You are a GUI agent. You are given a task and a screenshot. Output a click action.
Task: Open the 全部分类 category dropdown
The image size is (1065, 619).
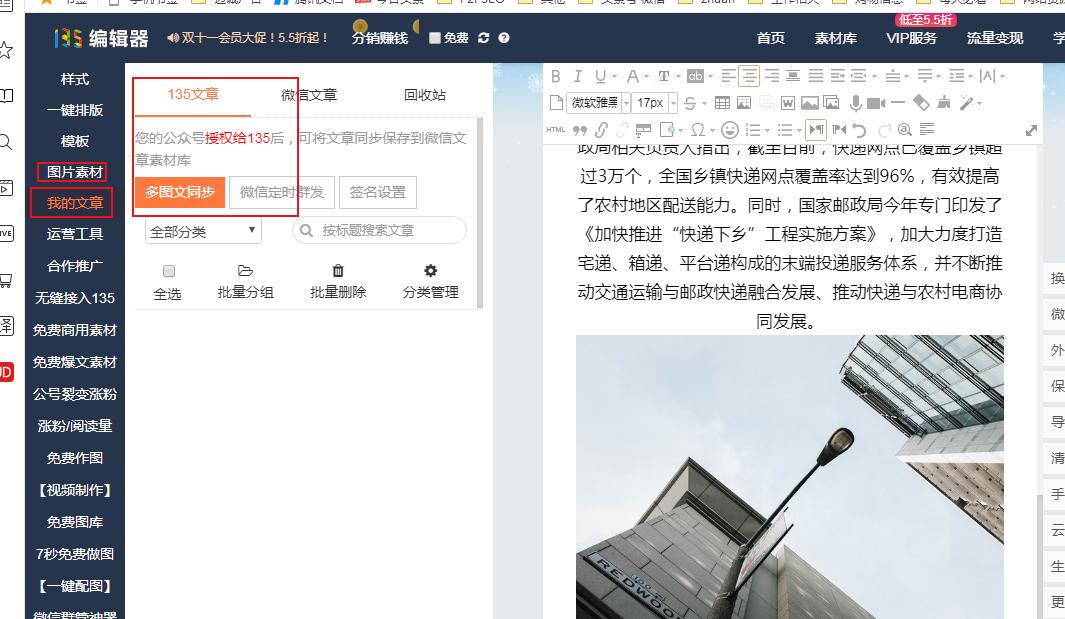202,231
